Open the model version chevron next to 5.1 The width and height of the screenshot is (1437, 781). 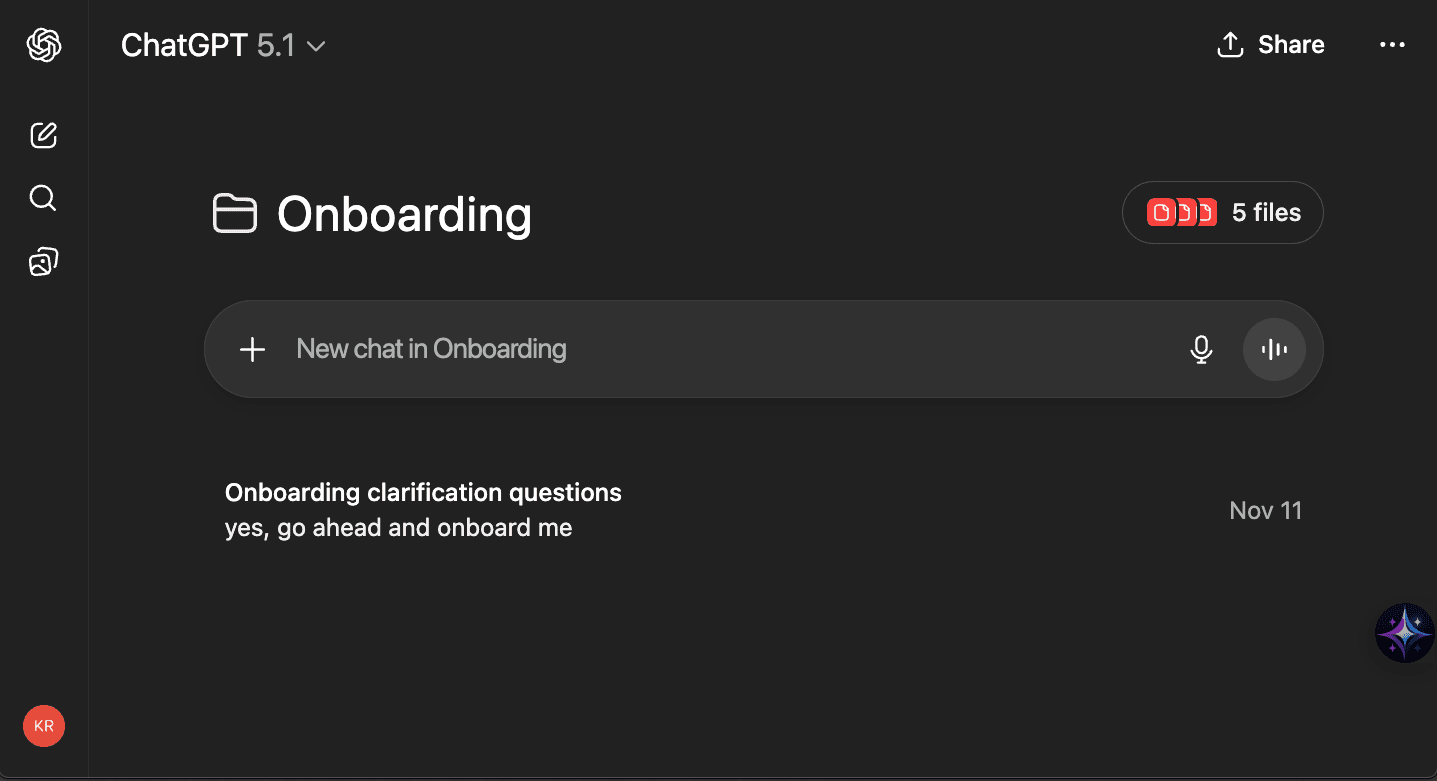click(x=316, y=46)
